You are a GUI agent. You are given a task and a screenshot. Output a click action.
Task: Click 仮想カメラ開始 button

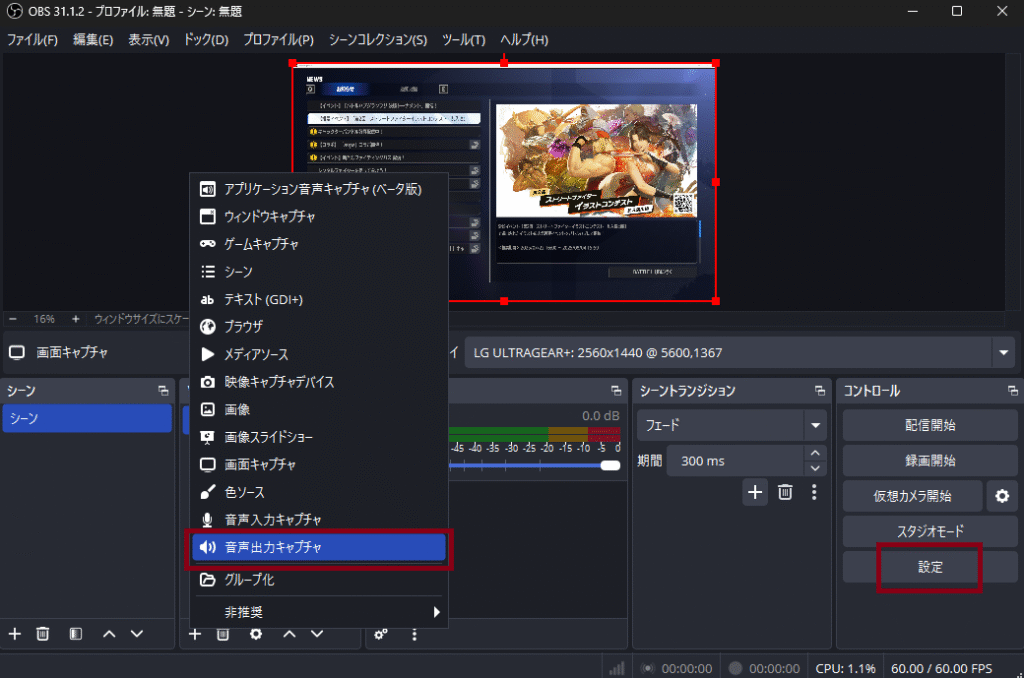coord(912,496)
